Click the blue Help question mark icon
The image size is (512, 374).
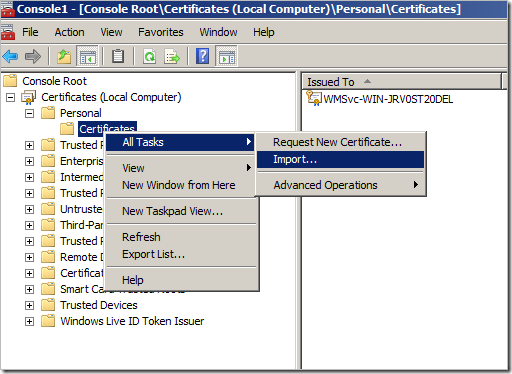203,56
